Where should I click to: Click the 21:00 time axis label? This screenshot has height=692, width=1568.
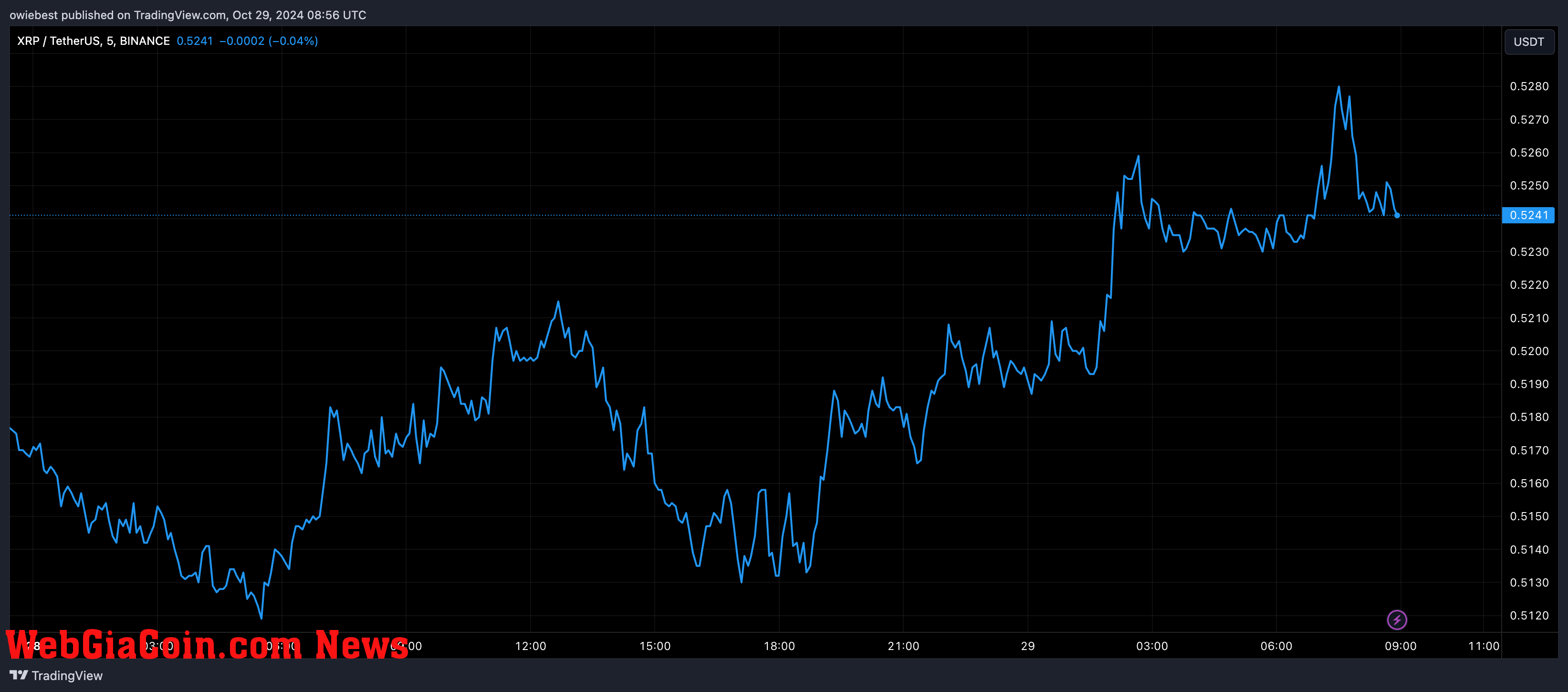tap(903, 646)
